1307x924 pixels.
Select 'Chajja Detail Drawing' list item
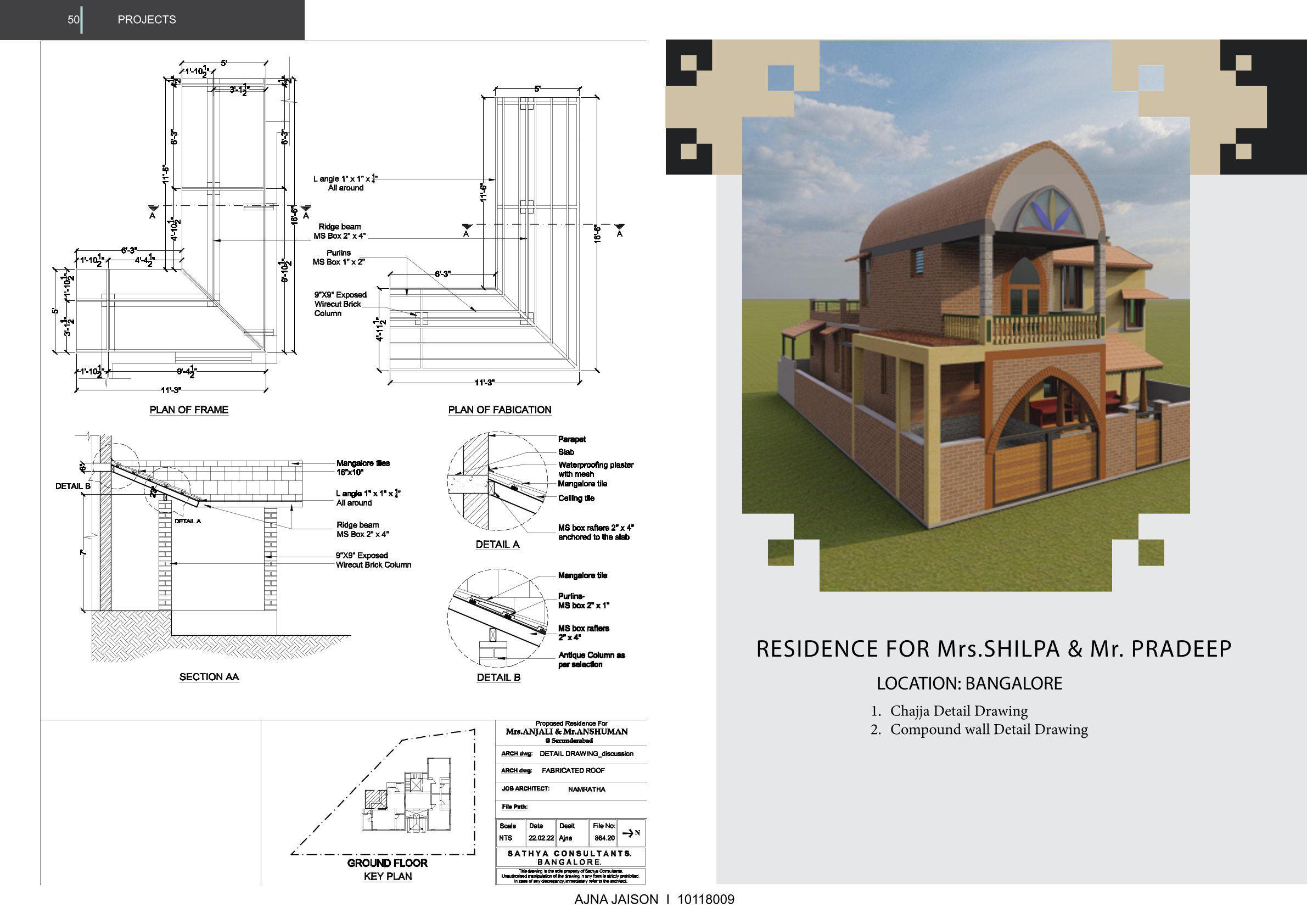tap(958, 711)
